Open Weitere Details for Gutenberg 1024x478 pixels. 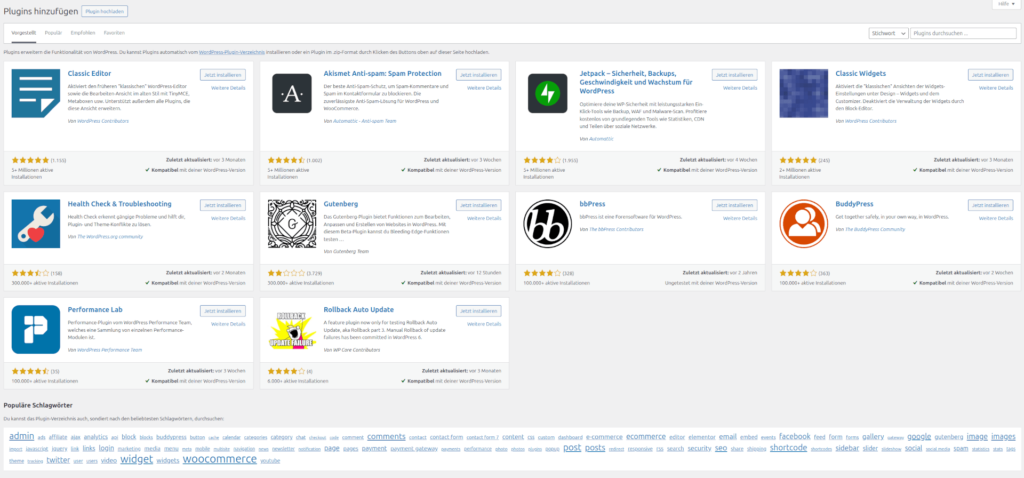coord(485,219)
